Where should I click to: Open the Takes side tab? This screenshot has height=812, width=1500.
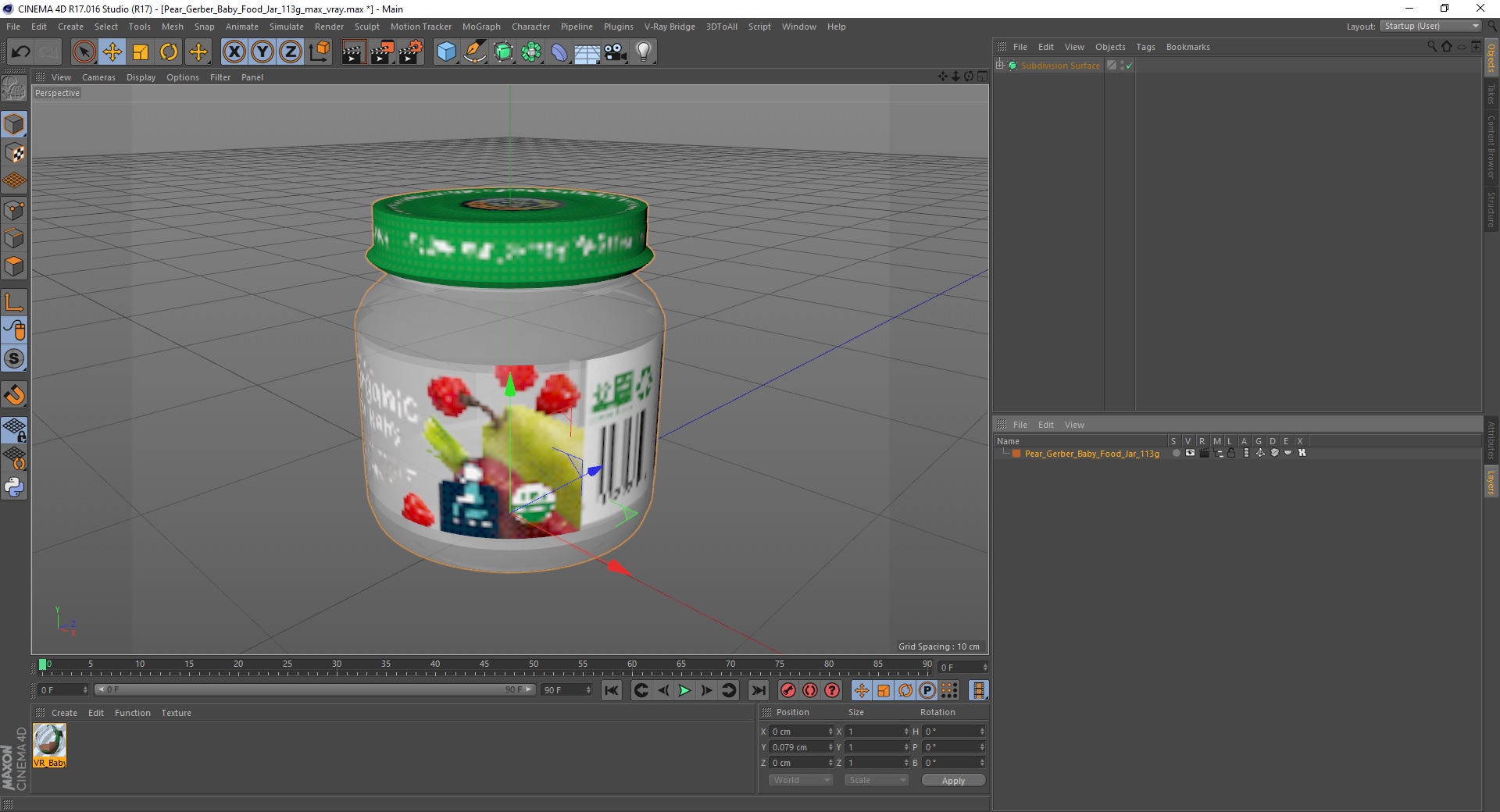click(x=1491, y=94)
